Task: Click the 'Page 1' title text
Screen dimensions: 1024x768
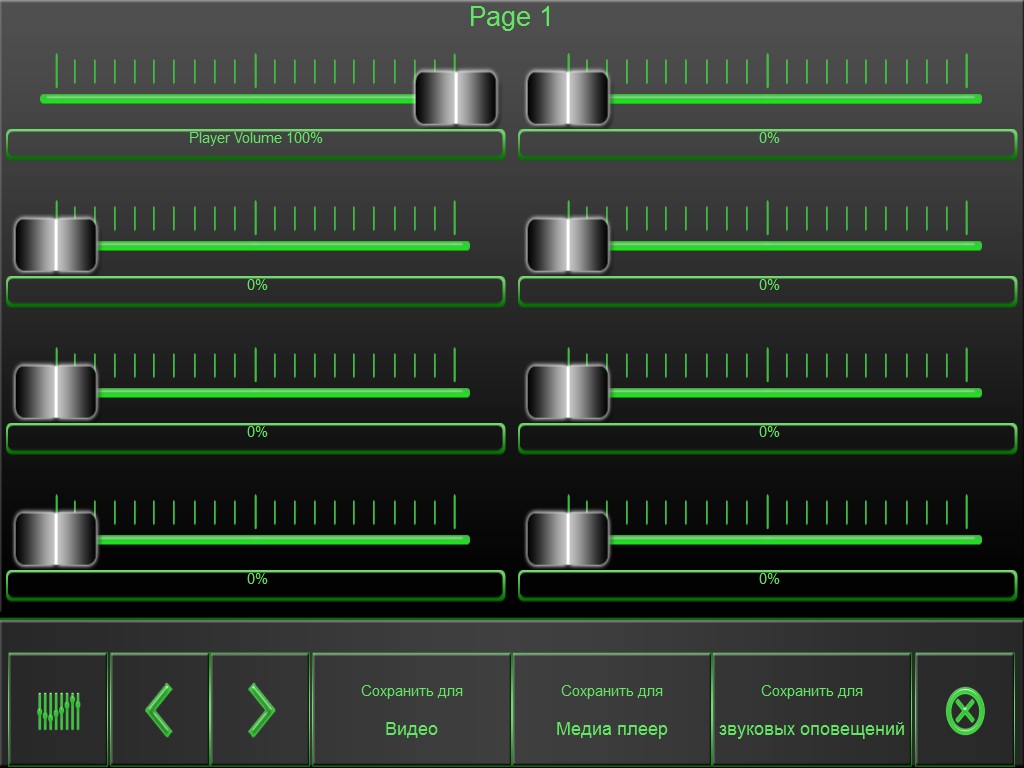Action: 511,17
